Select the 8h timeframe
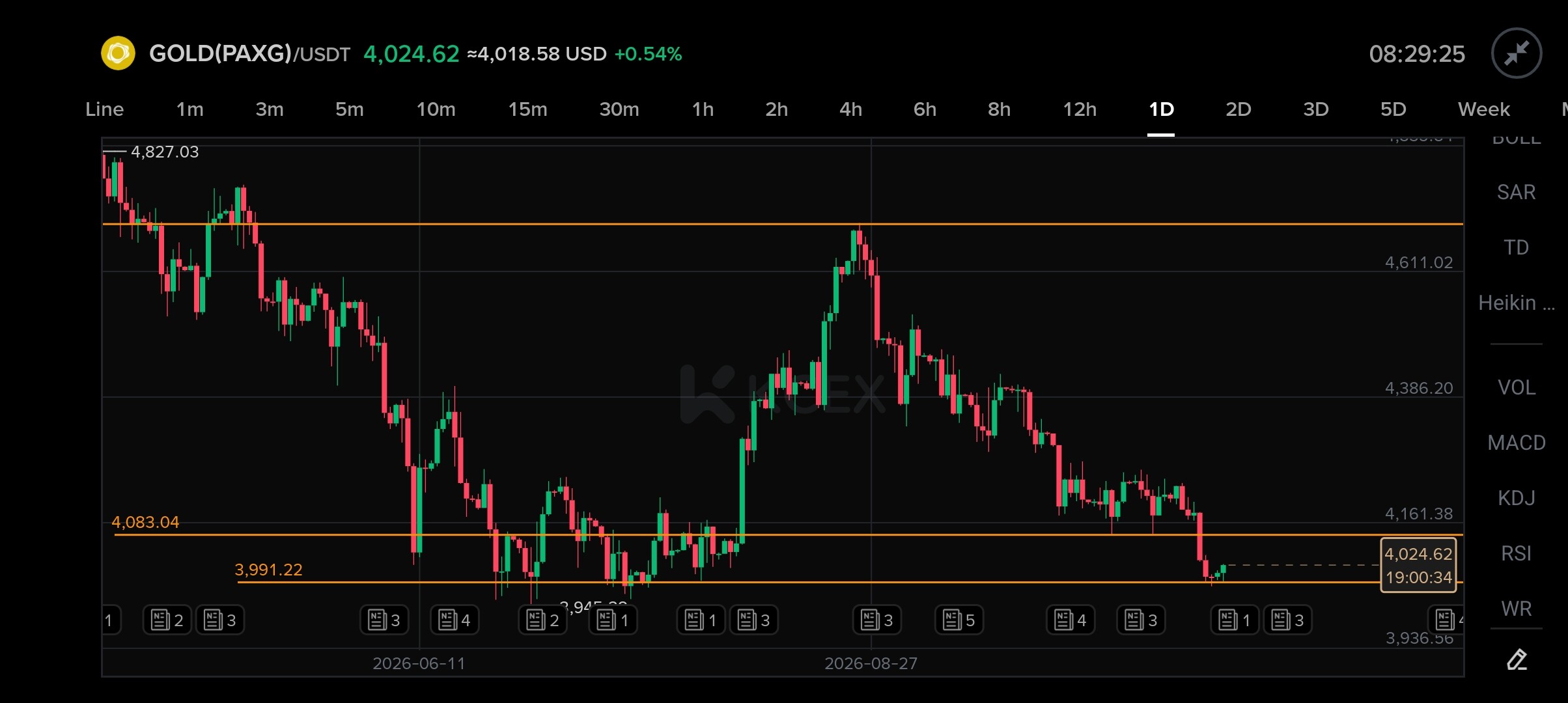The height and width of the screenshot is (703, 1568). (x=999, y=109)
